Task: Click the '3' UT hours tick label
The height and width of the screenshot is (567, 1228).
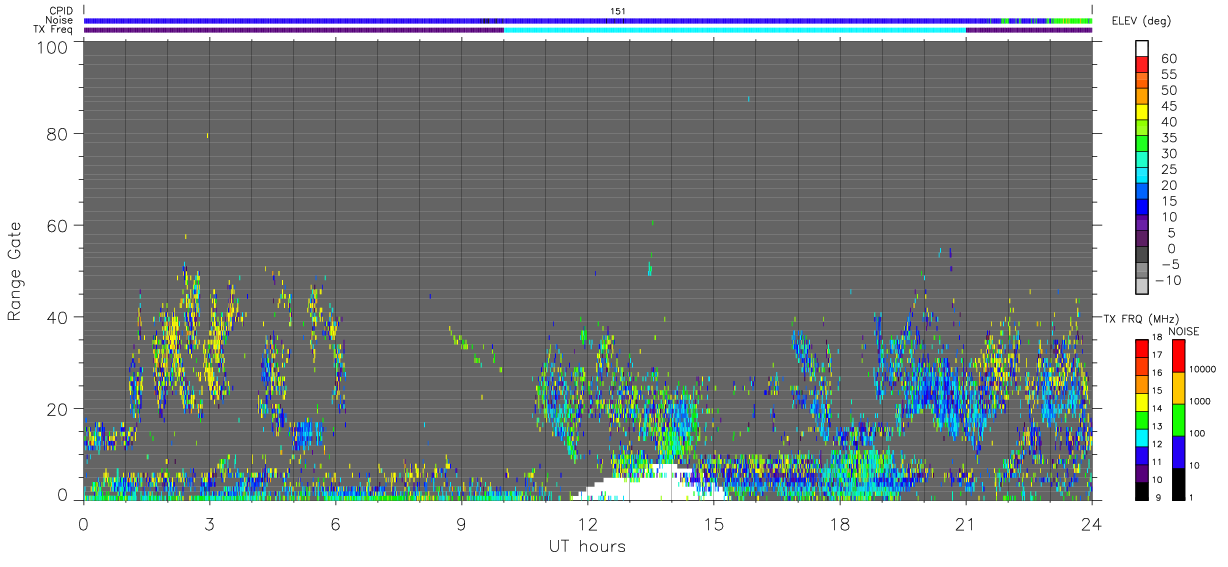Action: 210,523
